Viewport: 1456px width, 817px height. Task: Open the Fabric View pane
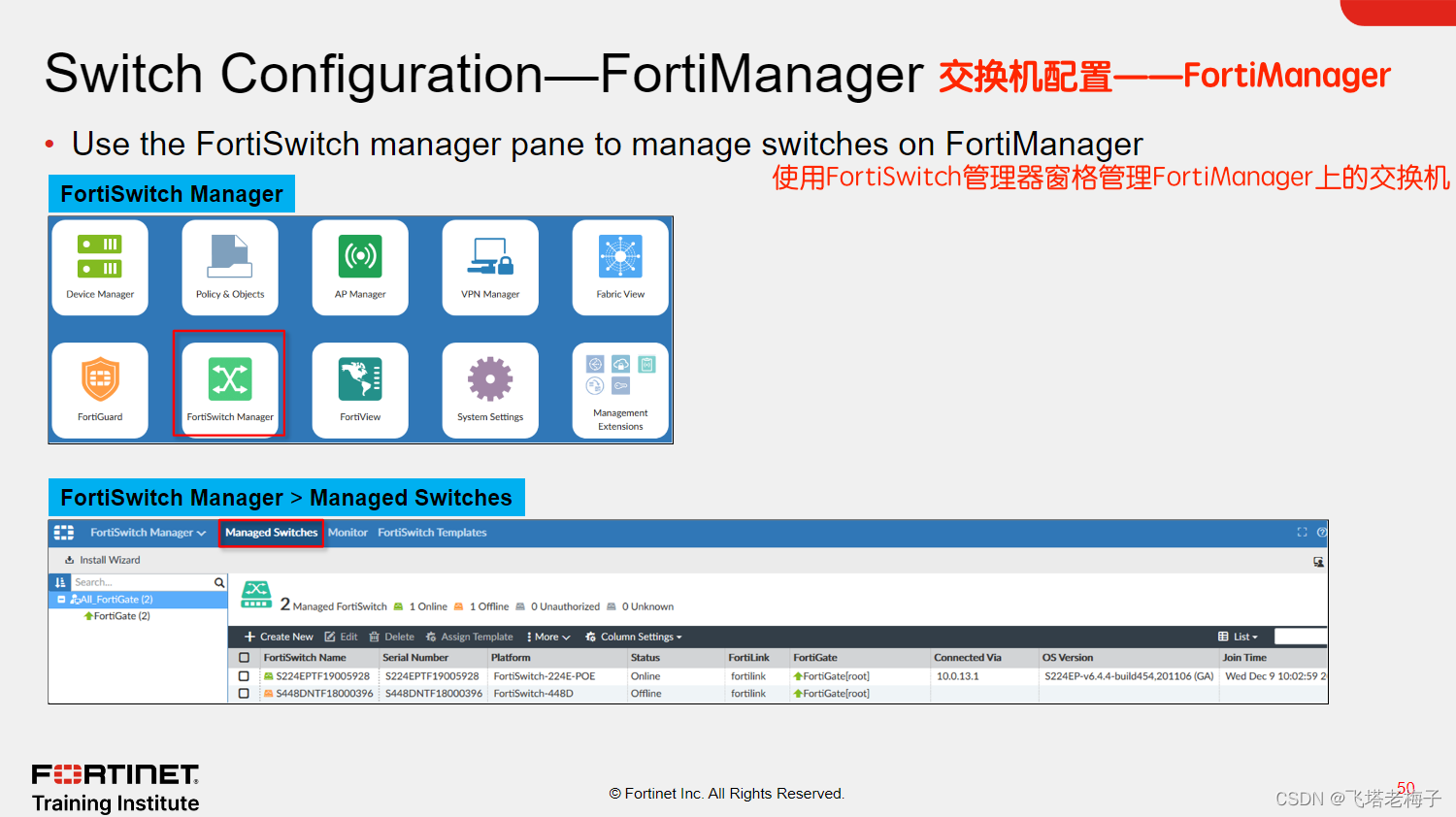619,268
